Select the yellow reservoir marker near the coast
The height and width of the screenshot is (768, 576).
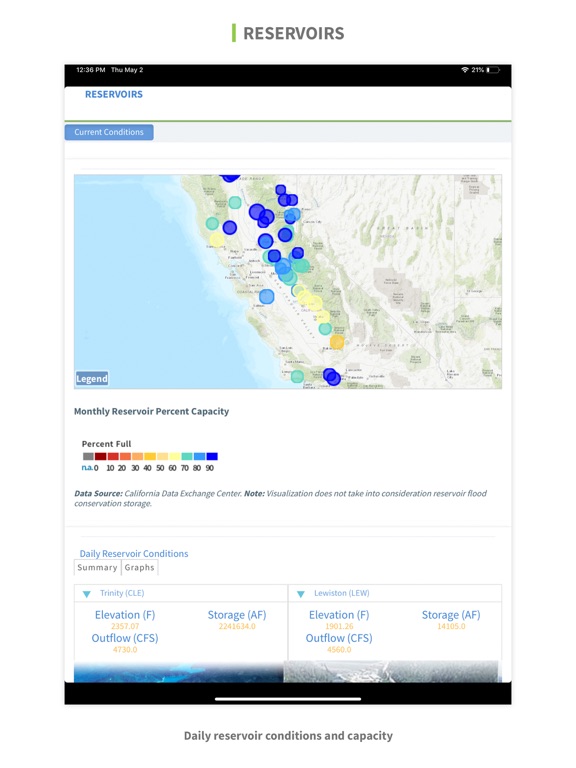(x=216, y=240)
